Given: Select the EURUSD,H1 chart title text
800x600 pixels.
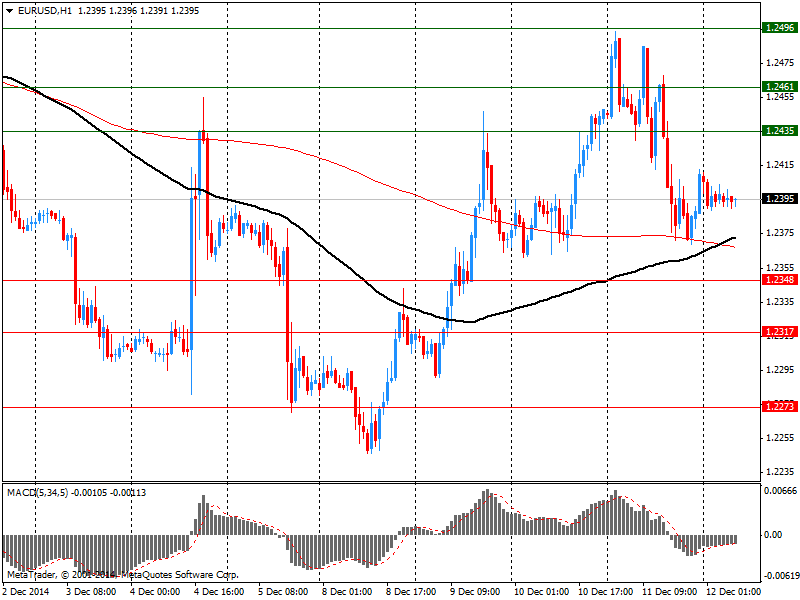Looking at the screenshot, I should point(45,11).
